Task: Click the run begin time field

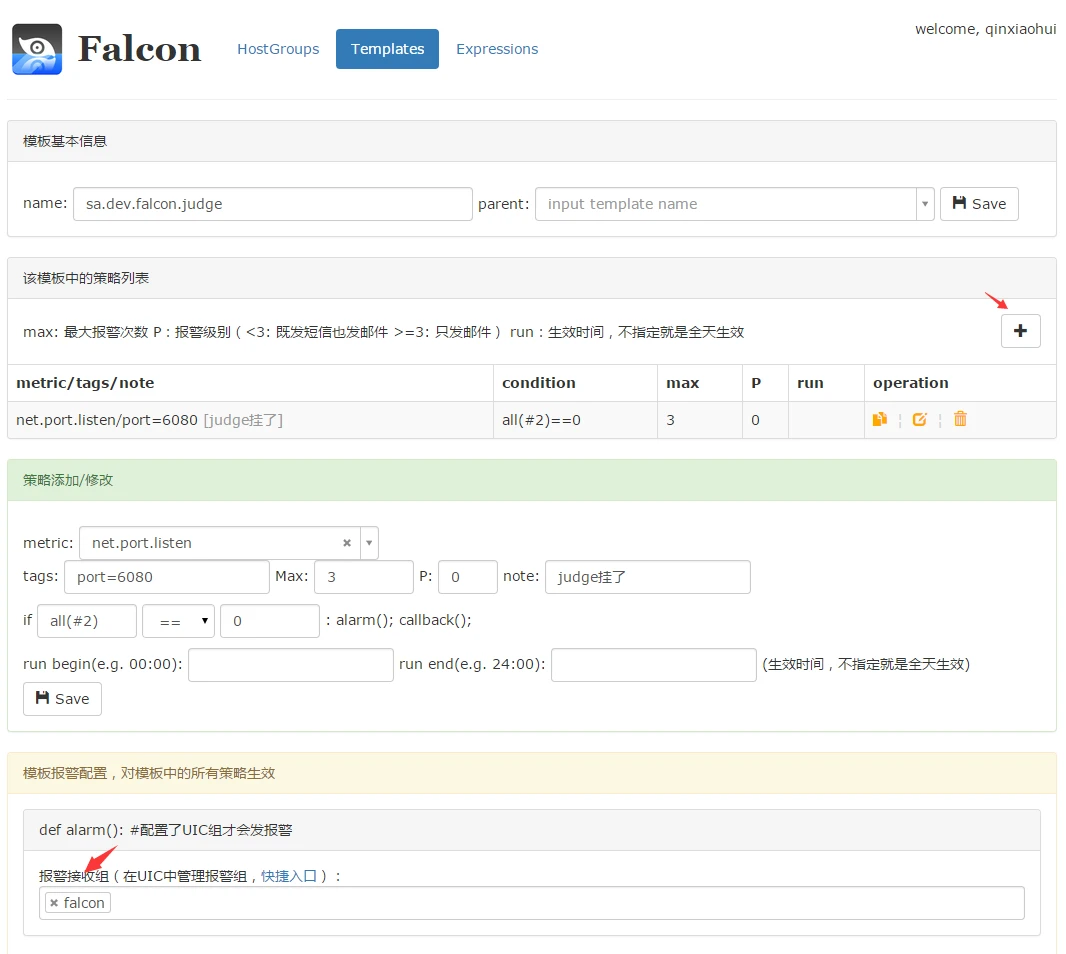Action: pyautogui.click(x=291, y=664)
